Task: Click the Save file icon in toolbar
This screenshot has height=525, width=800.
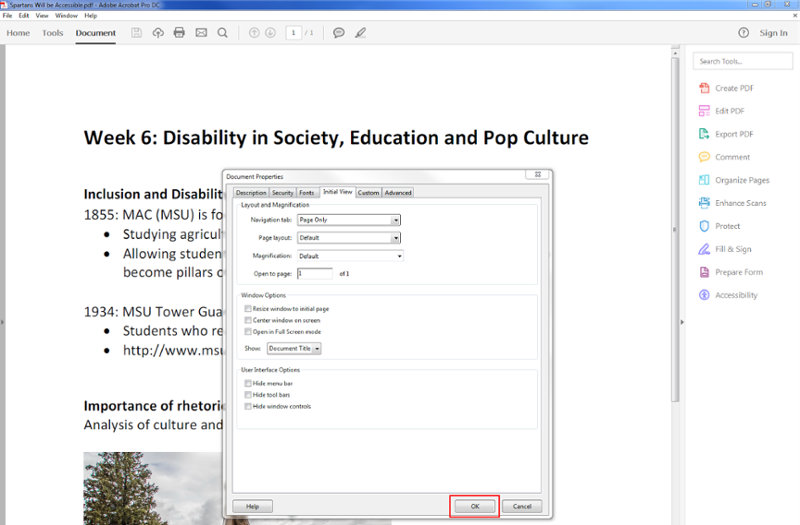Action: (x=136, y=33)
